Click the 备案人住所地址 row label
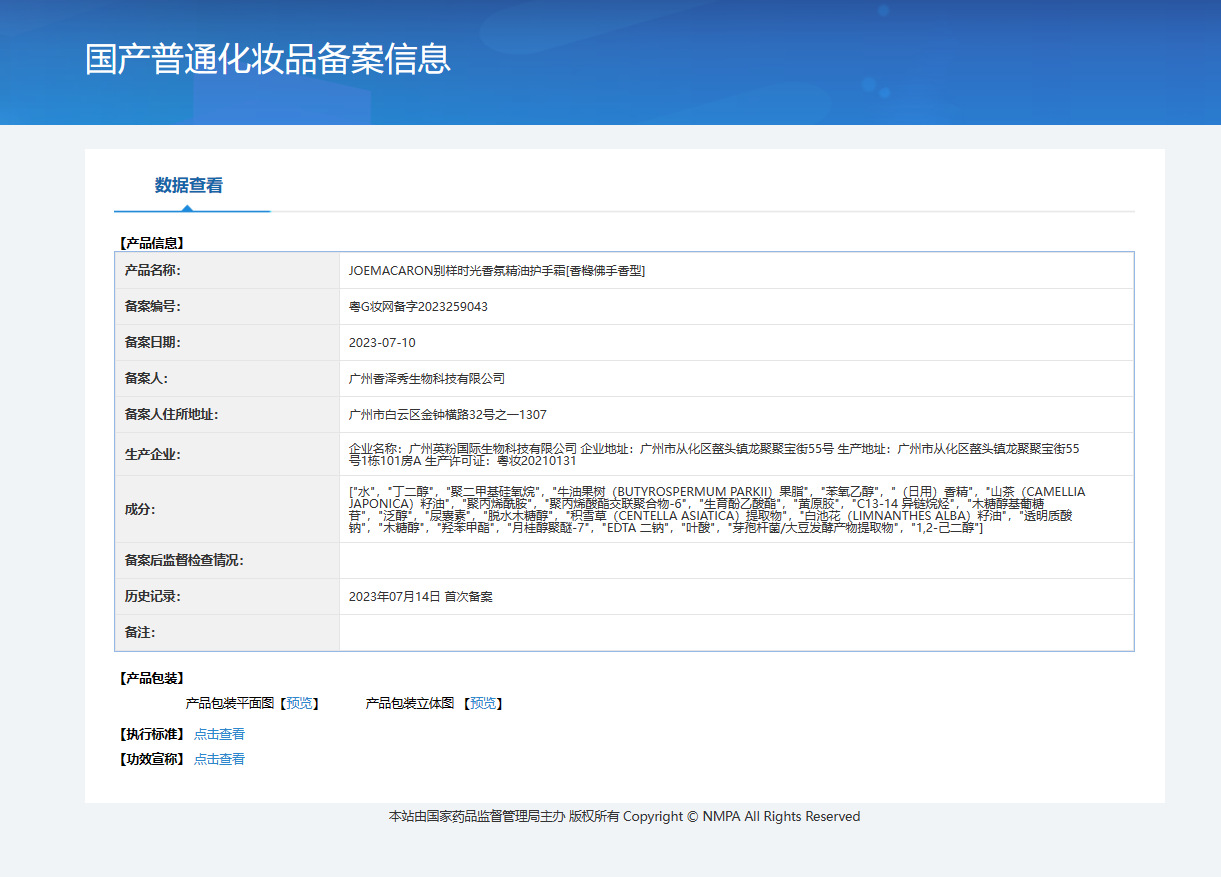 point(171,414)
